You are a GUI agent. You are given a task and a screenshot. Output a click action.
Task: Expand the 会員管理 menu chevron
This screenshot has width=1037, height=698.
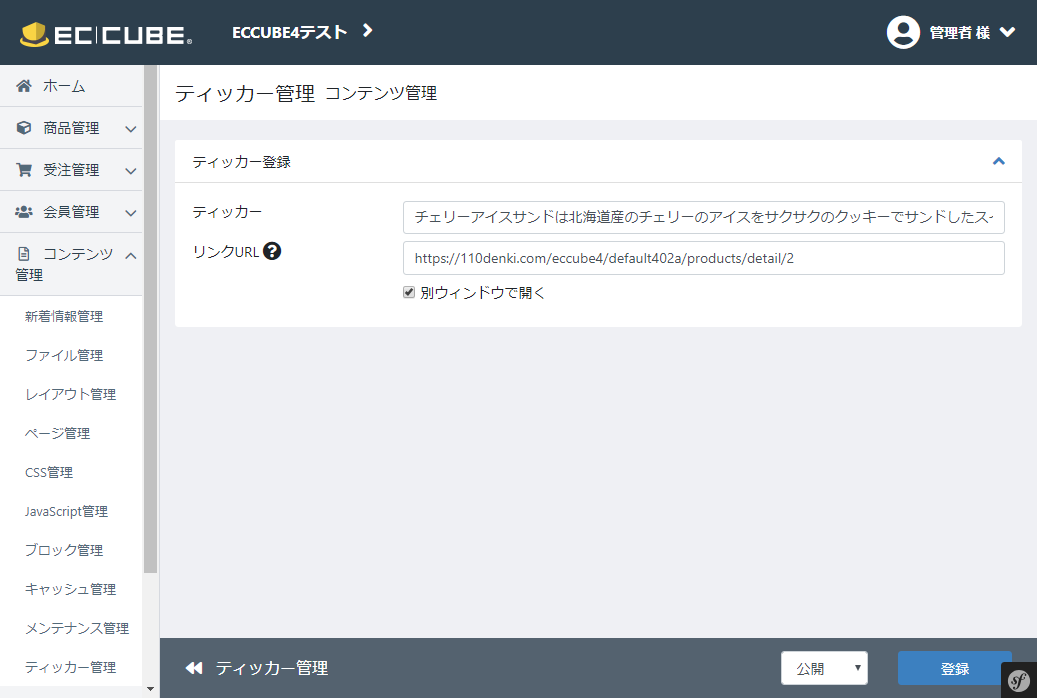click(x=131, y=213)
